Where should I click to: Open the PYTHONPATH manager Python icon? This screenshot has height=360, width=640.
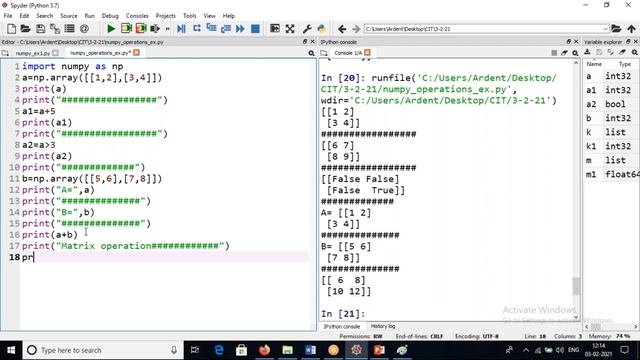pyautogui.click(x=322, y=29)
